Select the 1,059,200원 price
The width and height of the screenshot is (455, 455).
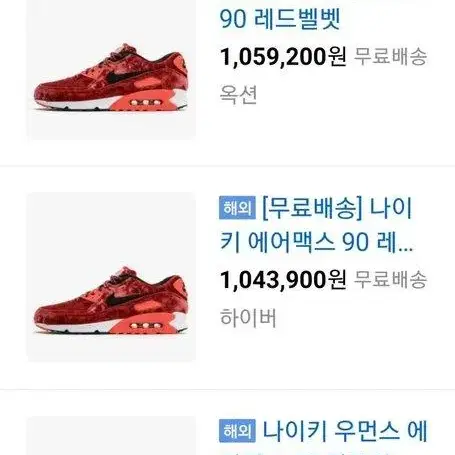coord(283,56)
